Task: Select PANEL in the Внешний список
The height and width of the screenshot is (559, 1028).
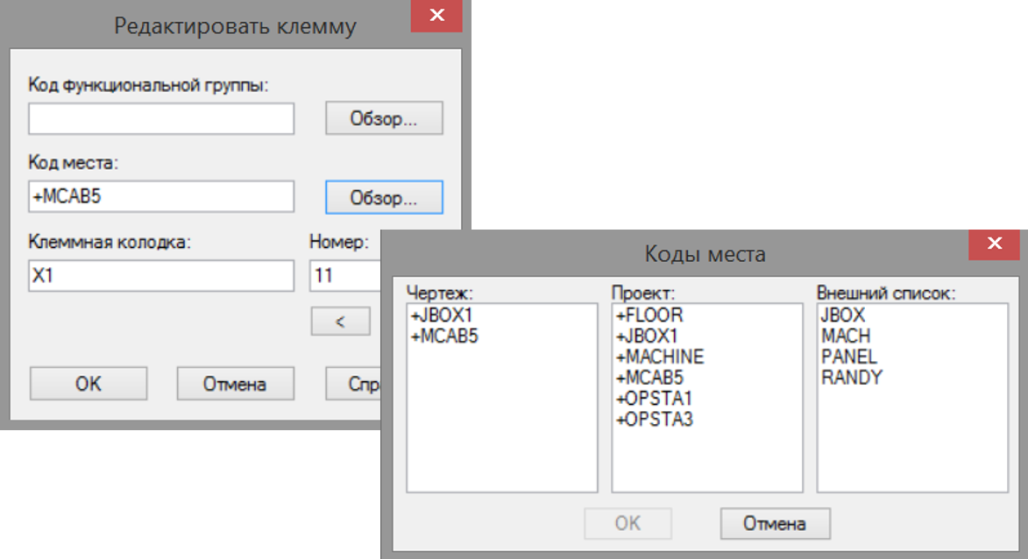Action: 849,357
